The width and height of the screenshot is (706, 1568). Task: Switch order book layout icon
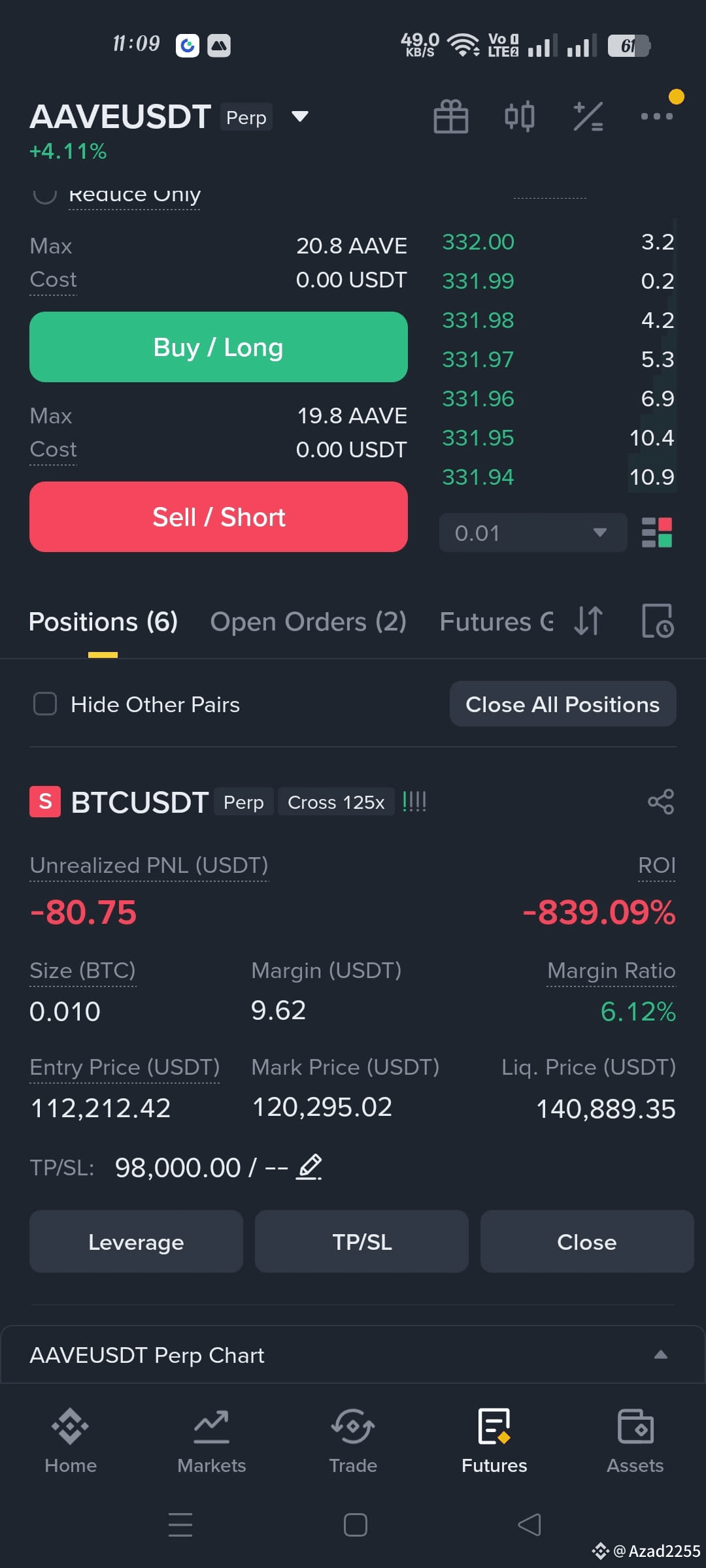click(x=657, y=532)
